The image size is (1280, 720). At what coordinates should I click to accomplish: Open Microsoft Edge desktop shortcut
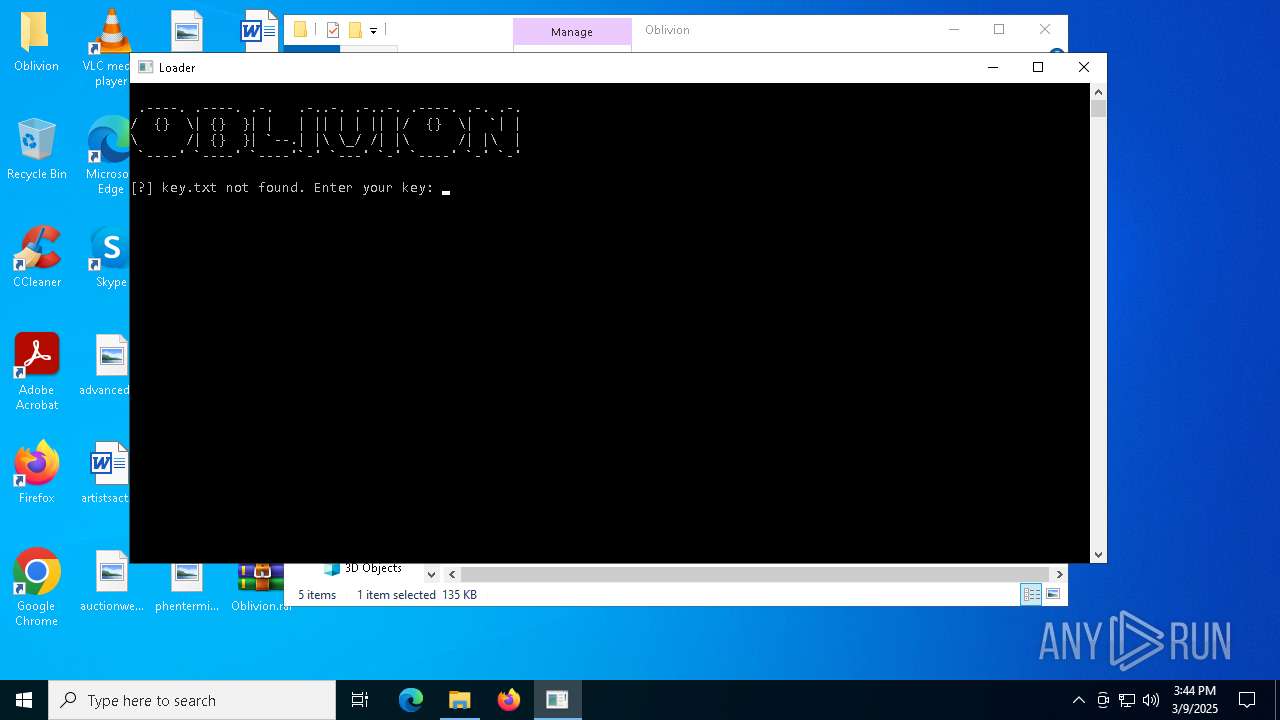tap(110, 156)
